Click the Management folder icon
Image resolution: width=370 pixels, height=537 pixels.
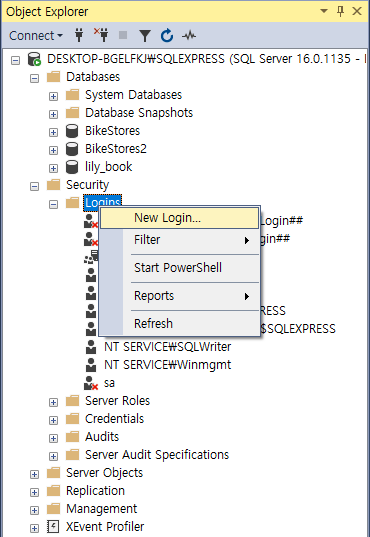tap(53, 509)
